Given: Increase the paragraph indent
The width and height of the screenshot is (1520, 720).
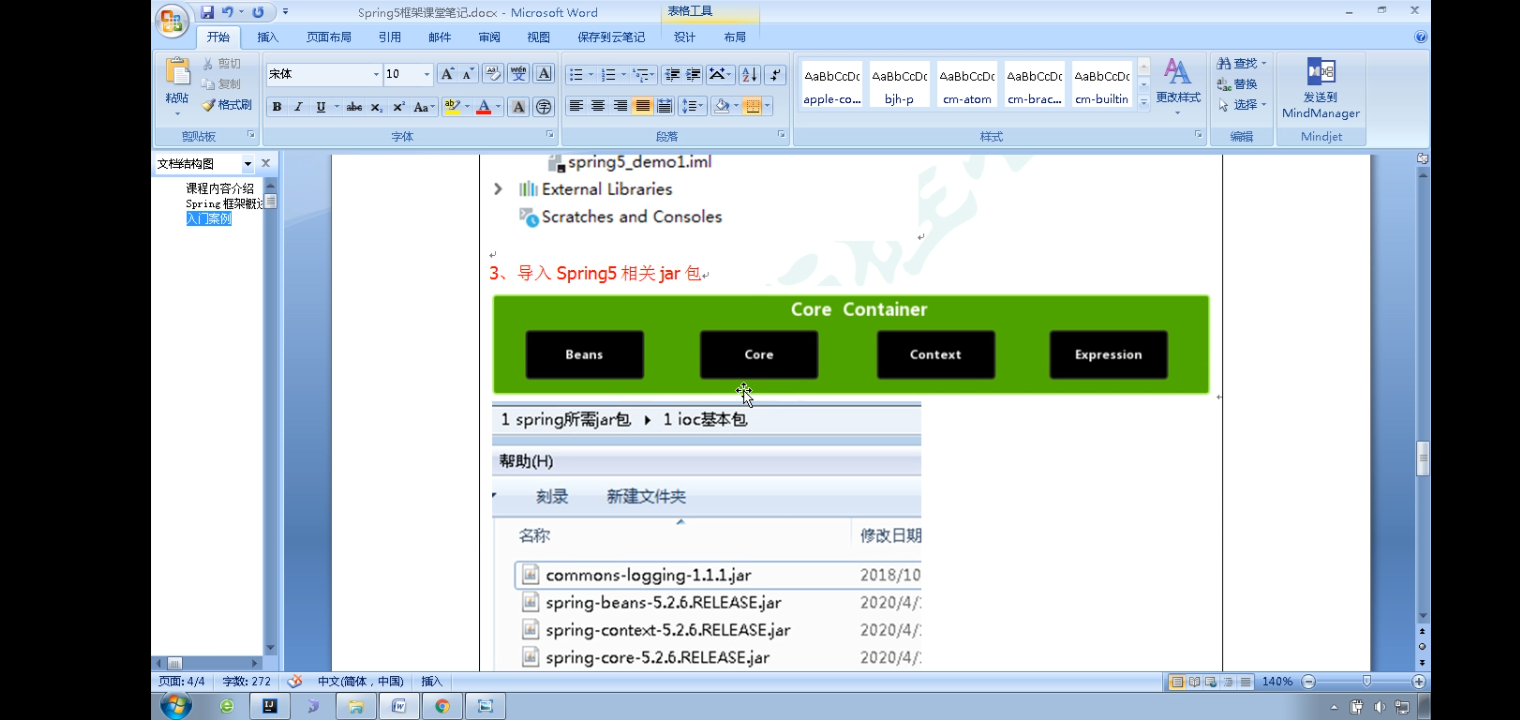Looking at the screenshot, I should [693, 75].
